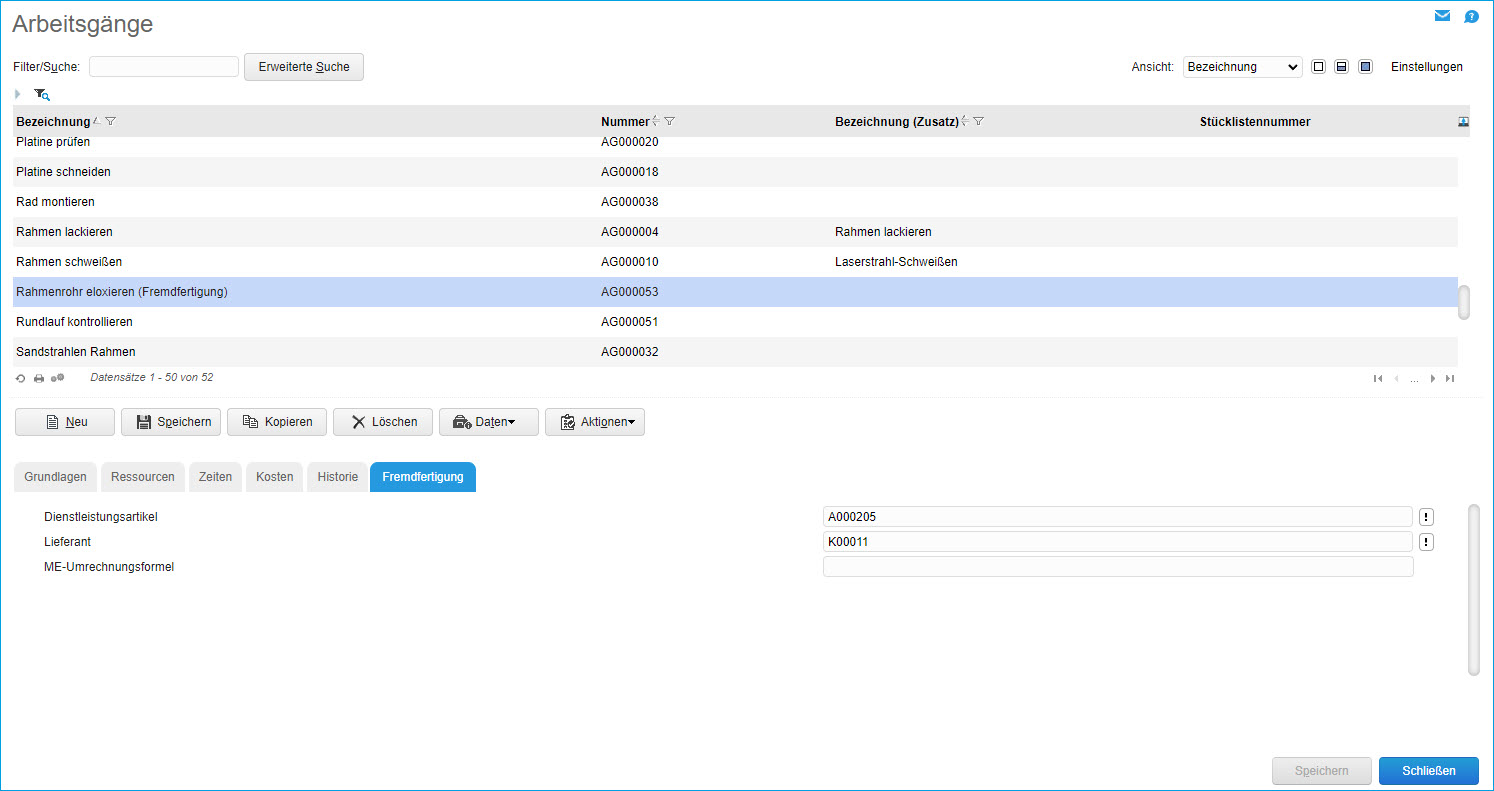Screen dimensions: 1494x791
Task: Open filter funnel on Bezeichnung (Zusatz) column
Action: pos(979,122)
